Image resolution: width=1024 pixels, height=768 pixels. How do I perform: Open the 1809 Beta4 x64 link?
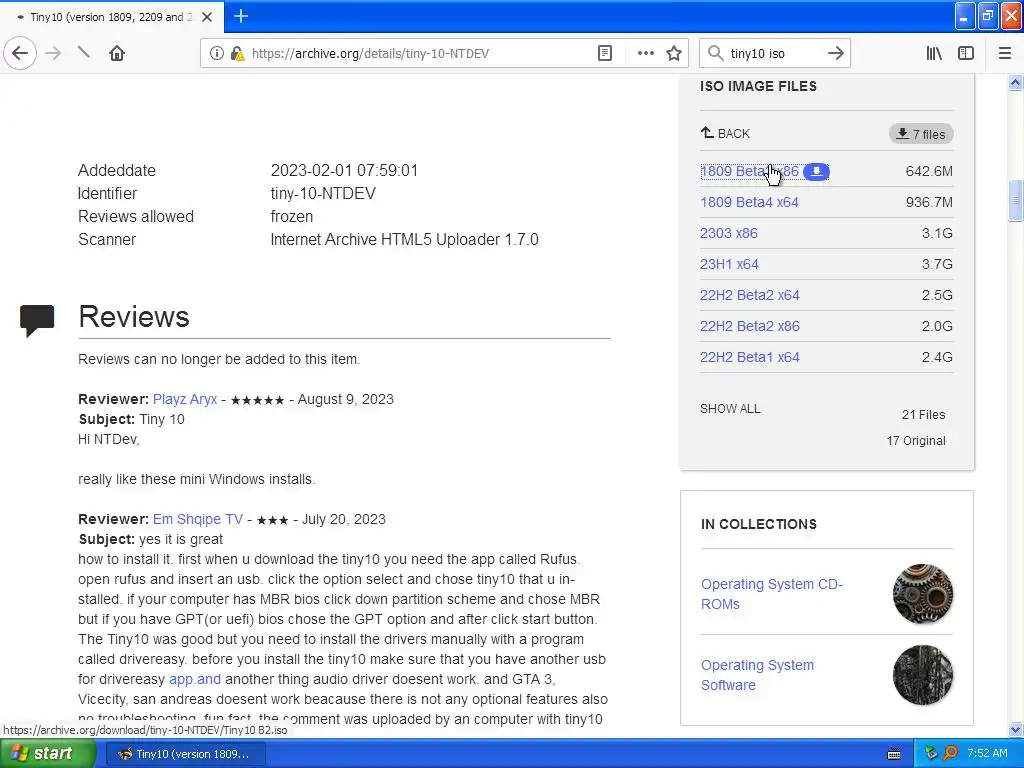point(749,202)
